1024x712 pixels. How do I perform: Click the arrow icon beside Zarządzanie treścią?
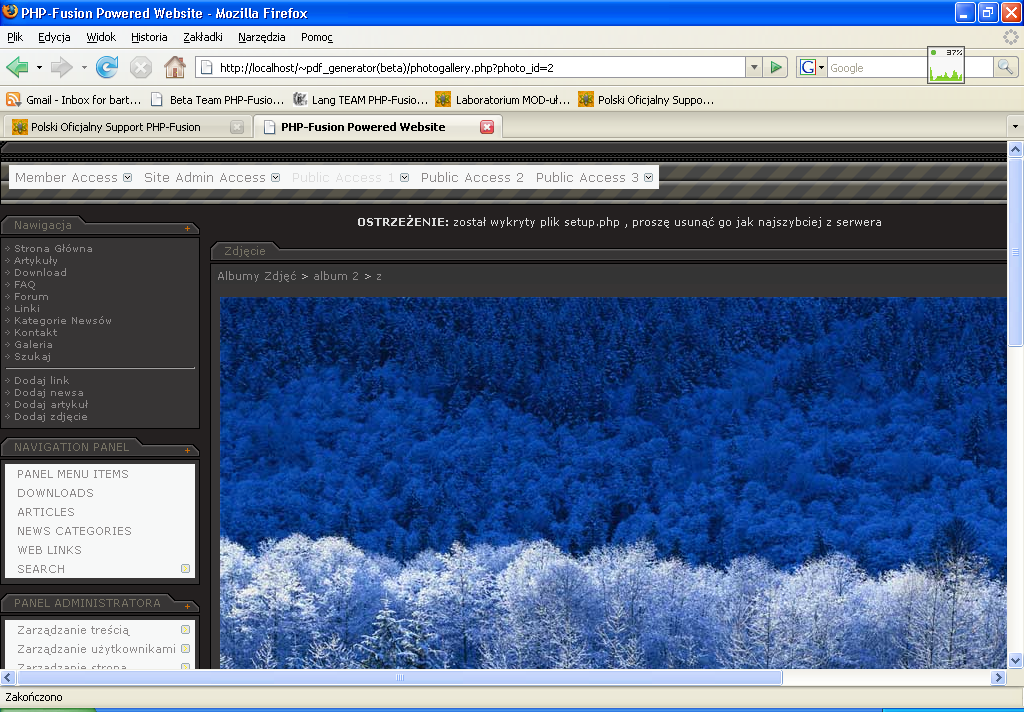click(x=185, y=630)
